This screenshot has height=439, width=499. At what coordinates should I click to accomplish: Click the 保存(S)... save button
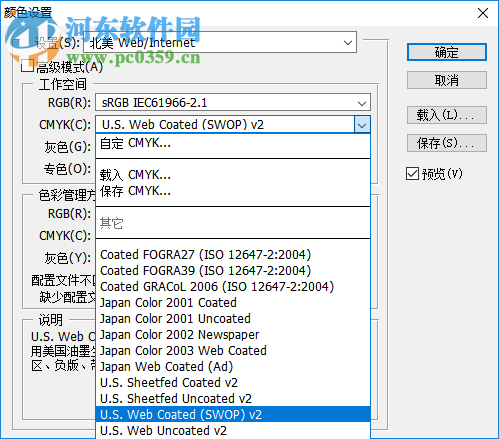coord(447,143)
